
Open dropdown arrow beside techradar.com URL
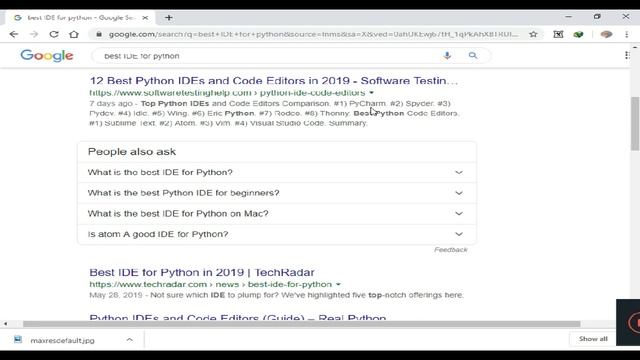tap(338, 284)
